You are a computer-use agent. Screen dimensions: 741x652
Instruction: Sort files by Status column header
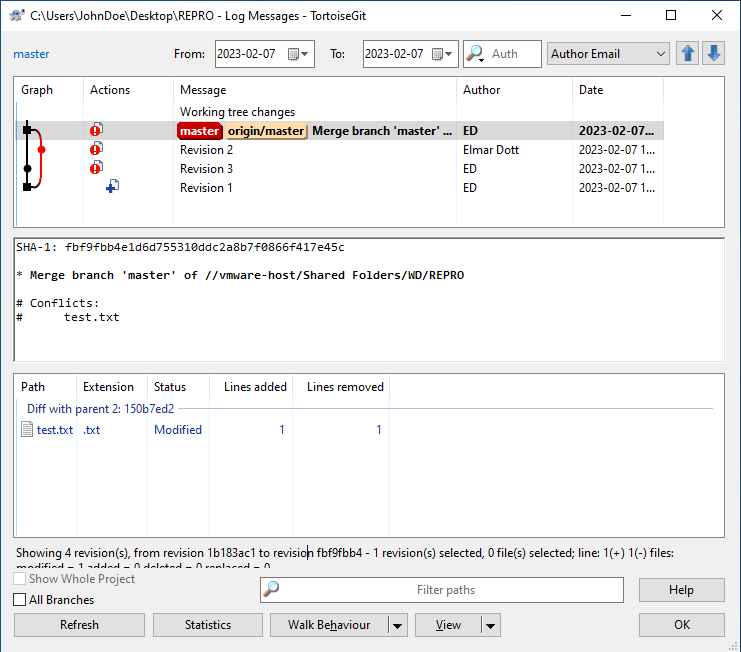[x=178, y=387]
